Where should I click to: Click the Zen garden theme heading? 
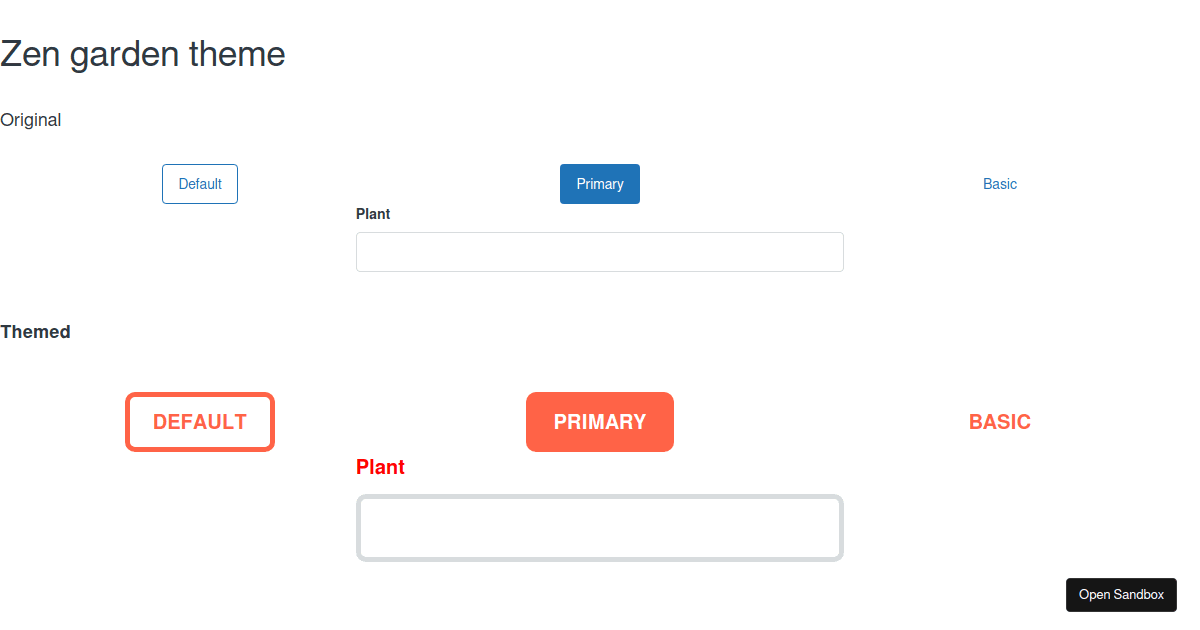(142, 54)
